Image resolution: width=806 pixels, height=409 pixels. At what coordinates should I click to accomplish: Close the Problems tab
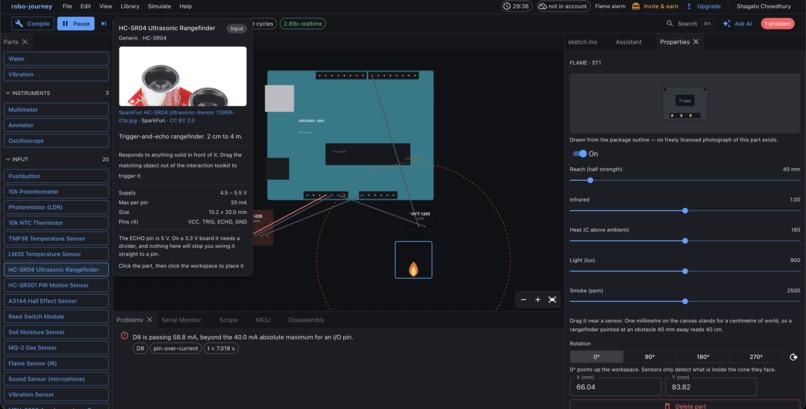(x=150, y=320)
